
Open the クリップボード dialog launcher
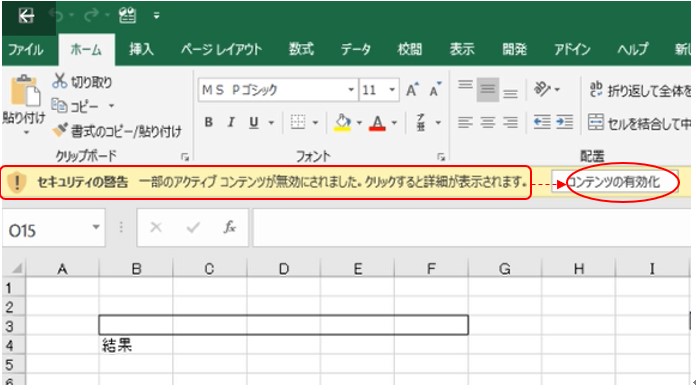coord(185,157)
